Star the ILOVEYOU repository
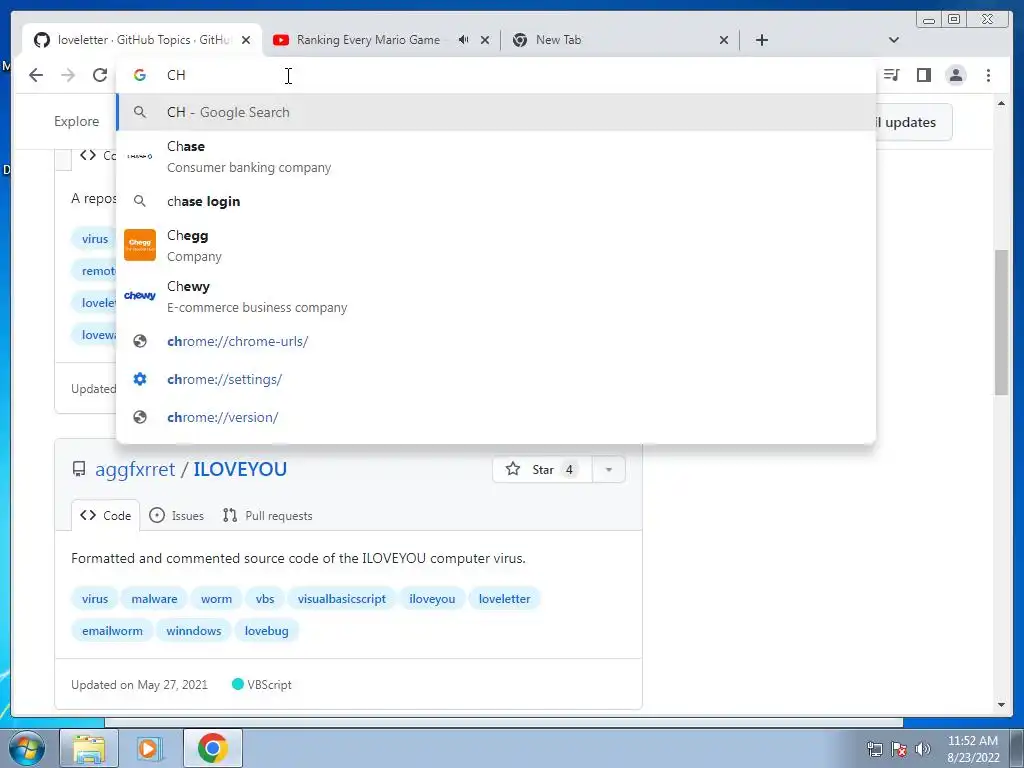The width and height of the screenshot is (1024, 768). (542, 470)
